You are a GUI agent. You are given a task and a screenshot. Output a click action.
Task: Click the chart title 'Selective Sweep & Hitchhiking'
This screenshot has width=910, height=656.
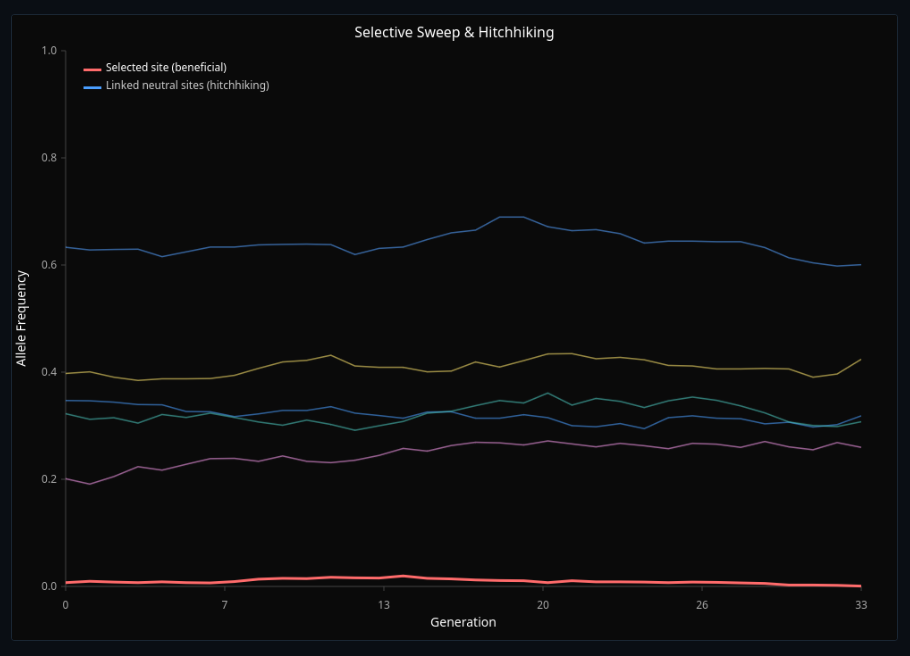tap(455, 32)
